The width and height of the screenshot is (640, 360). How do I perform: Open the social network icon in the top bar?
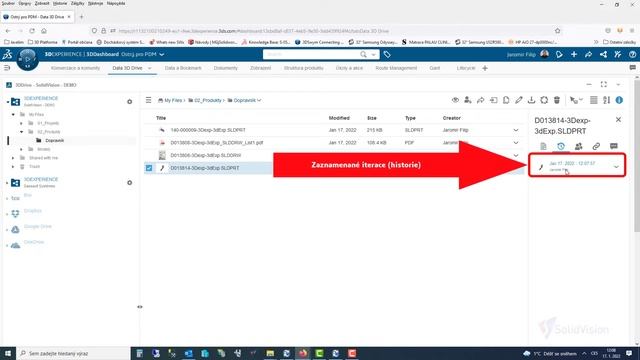[603, 54]
